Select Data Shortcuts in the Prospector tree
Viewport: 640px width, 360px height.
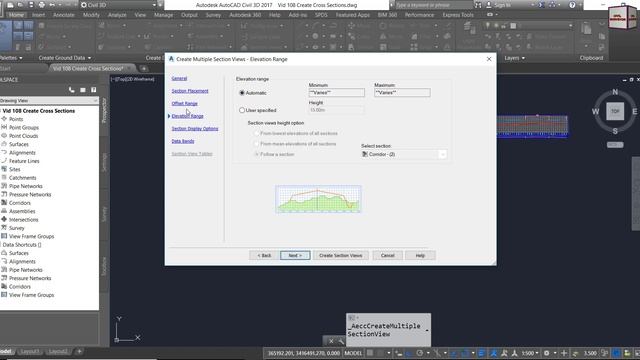22,244
